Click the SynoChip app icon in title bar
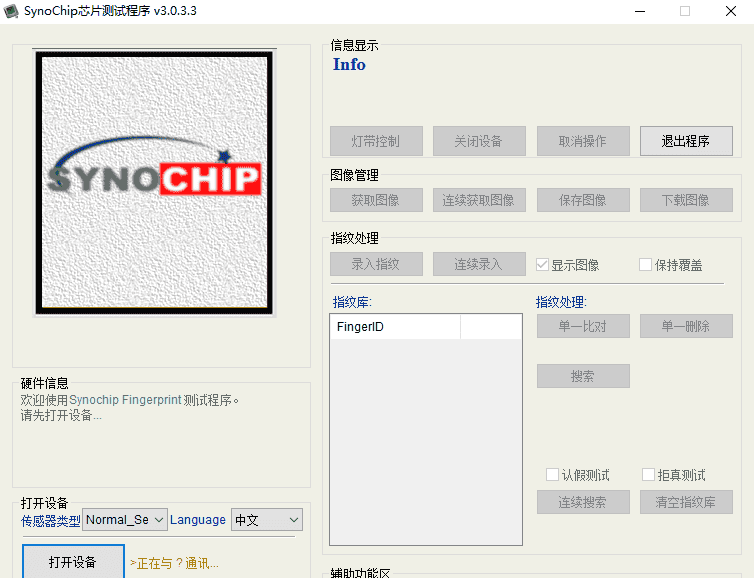The image size is (754, 578). tap(11, 11)
